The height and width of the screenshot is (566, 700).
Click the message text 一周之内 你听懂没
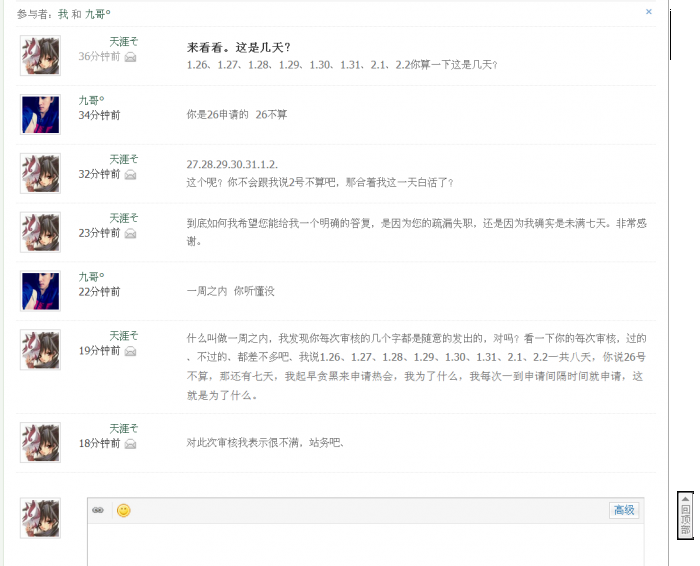(x=230, y=291)
